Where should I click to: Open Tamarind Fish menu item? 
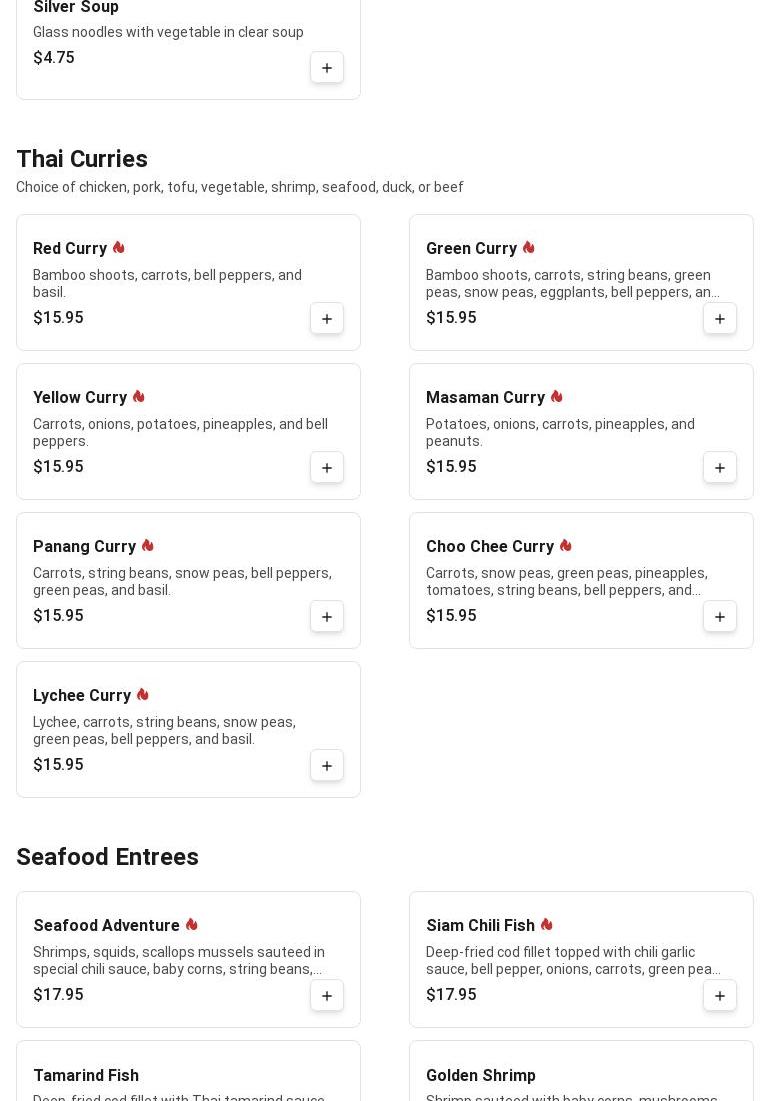click(x=86, y=1076)
